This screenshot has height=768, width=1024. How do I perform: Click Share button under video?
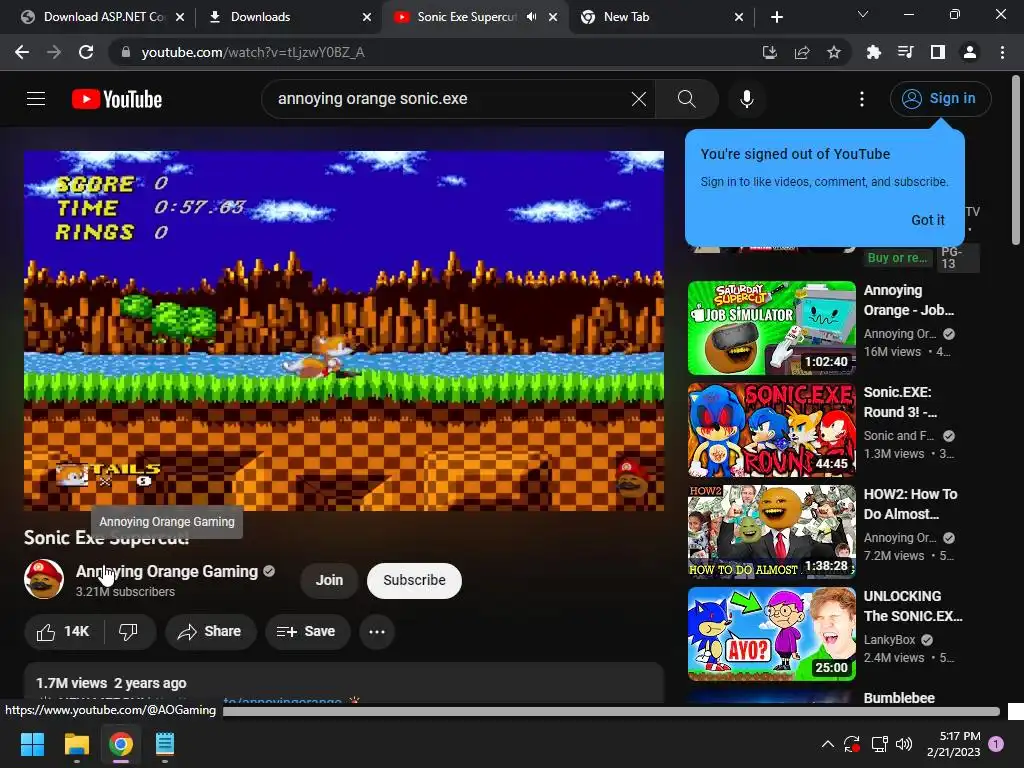210,632
